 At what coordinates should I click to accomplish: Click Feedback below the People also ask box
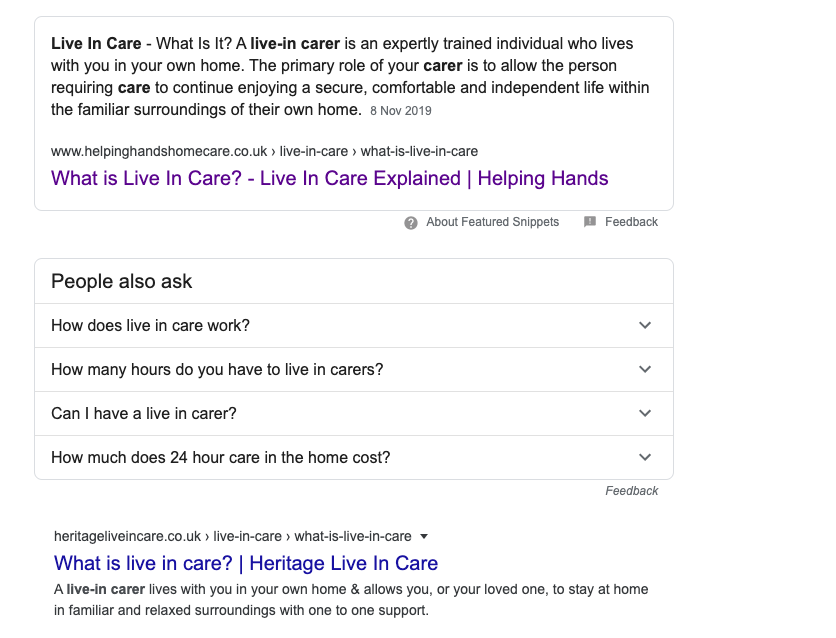tap(631, 491)
